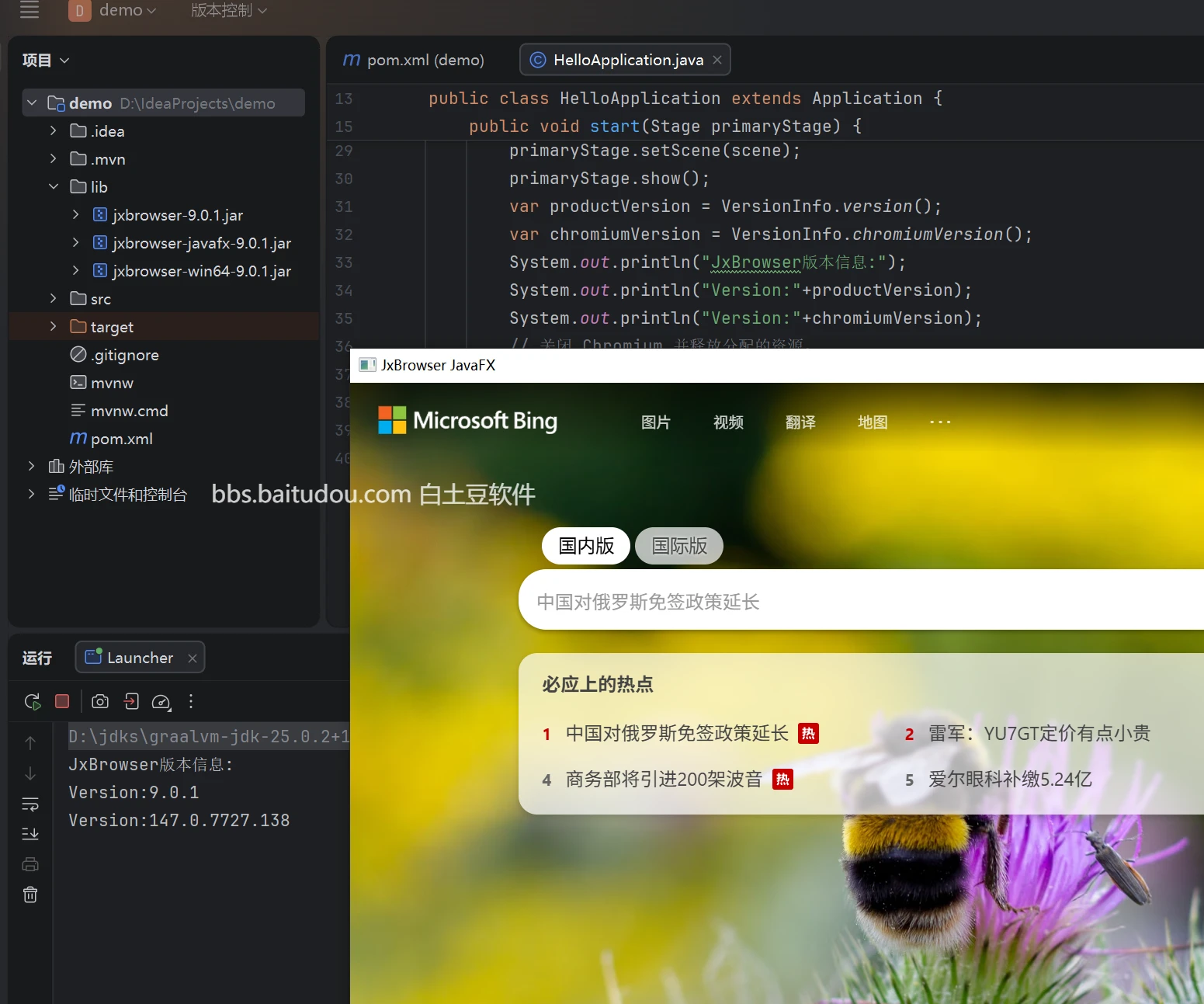Expand jxbrowser-win64-9.0.1.jar archive
This screenshot has width=1204, height=1004.
point(75,270)
